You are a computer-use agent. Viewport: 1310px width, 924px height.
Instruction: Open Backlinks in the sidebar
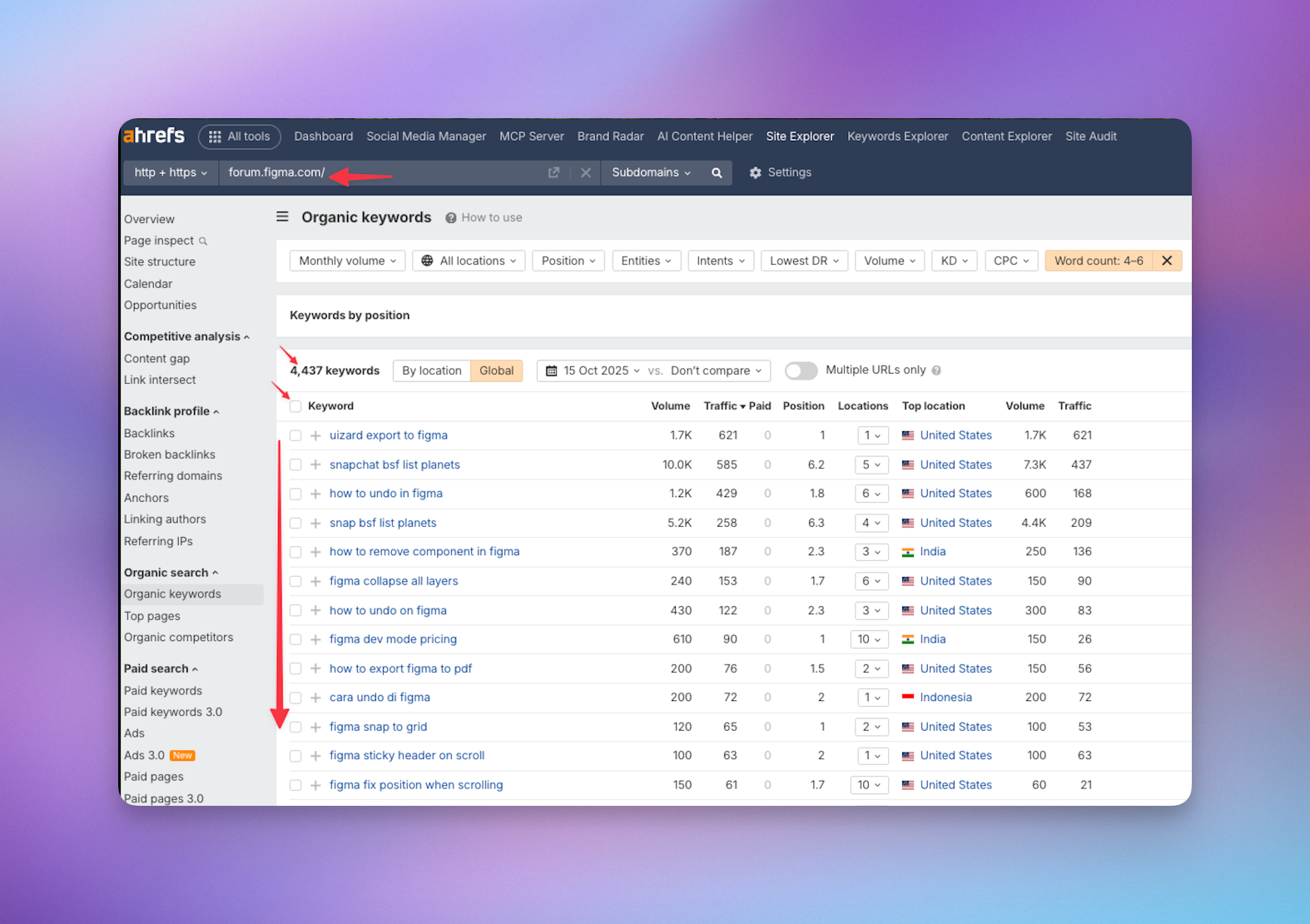(149, 433)
